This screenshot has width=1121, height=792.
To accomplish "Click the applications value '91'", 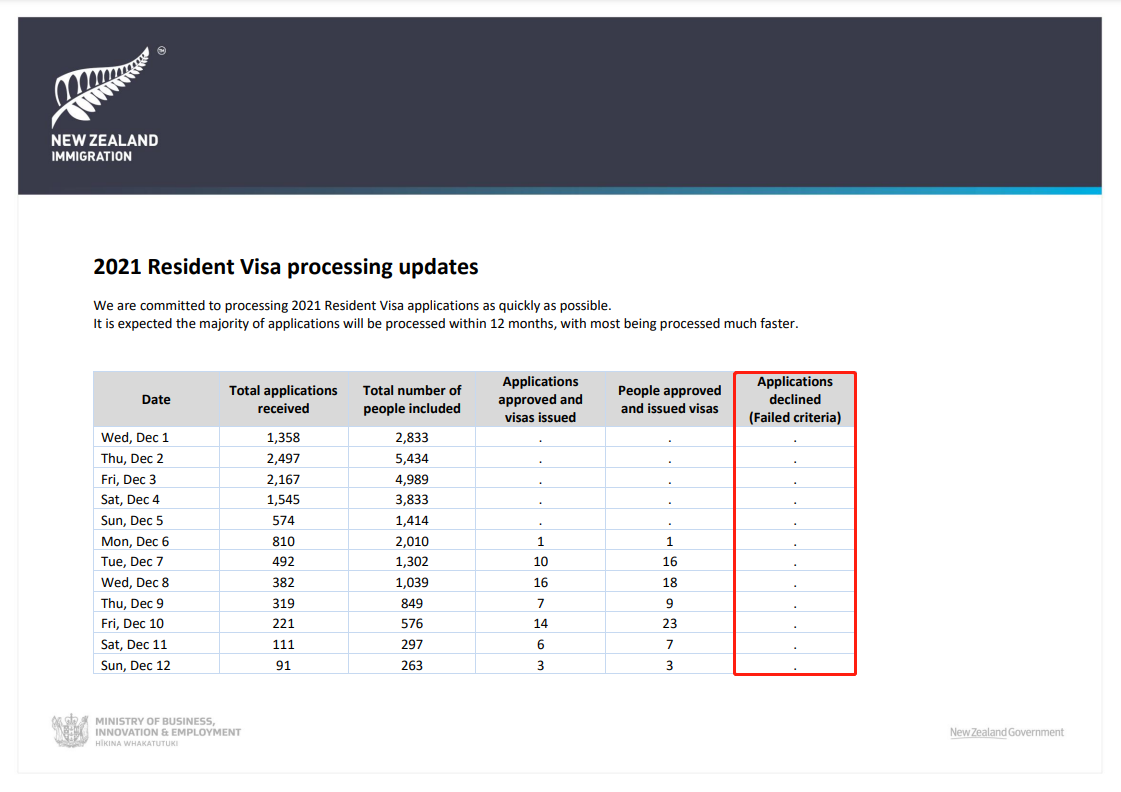I will pyautogui.click(x=283, y=665).
